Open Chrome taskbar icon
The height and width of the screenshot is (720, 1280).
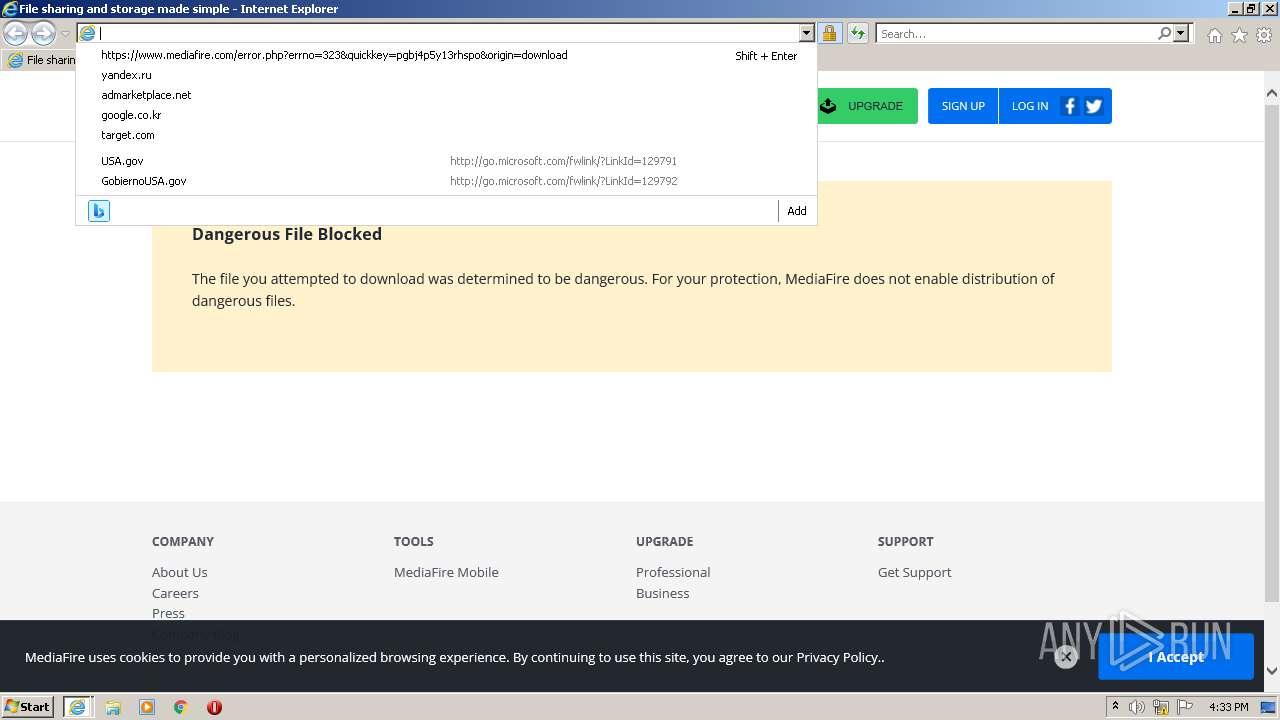click(181, 707)
